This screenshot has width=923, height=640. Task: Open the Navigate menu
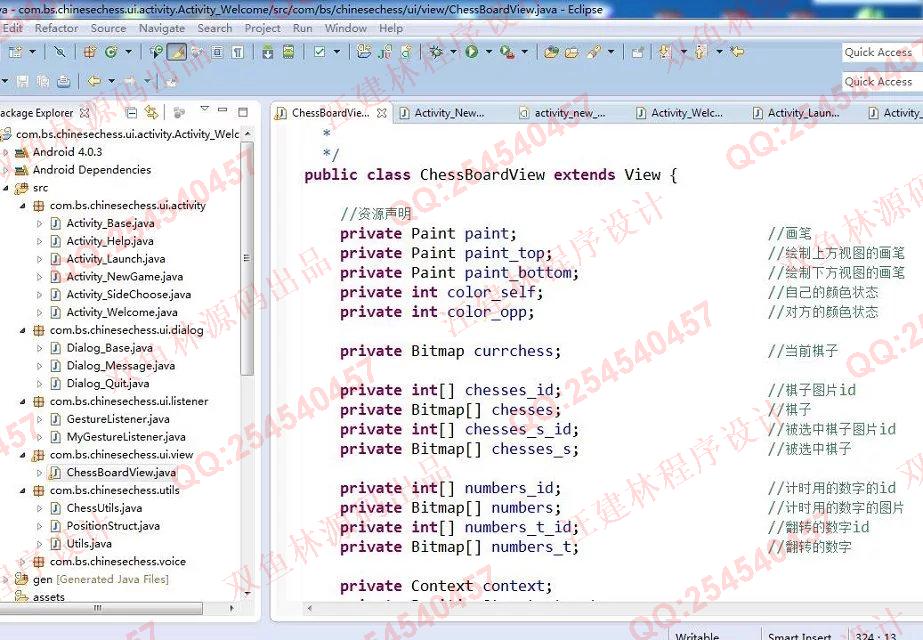162,28
